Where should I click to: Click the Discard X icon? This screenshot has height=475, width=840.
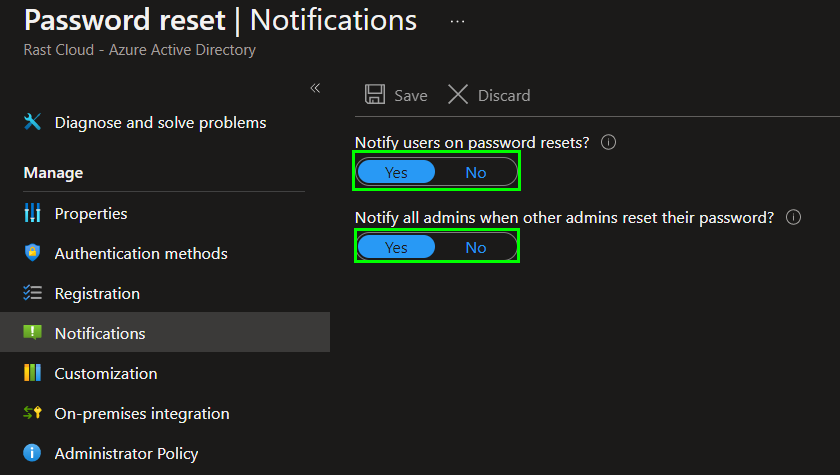[x=458, y=94]
